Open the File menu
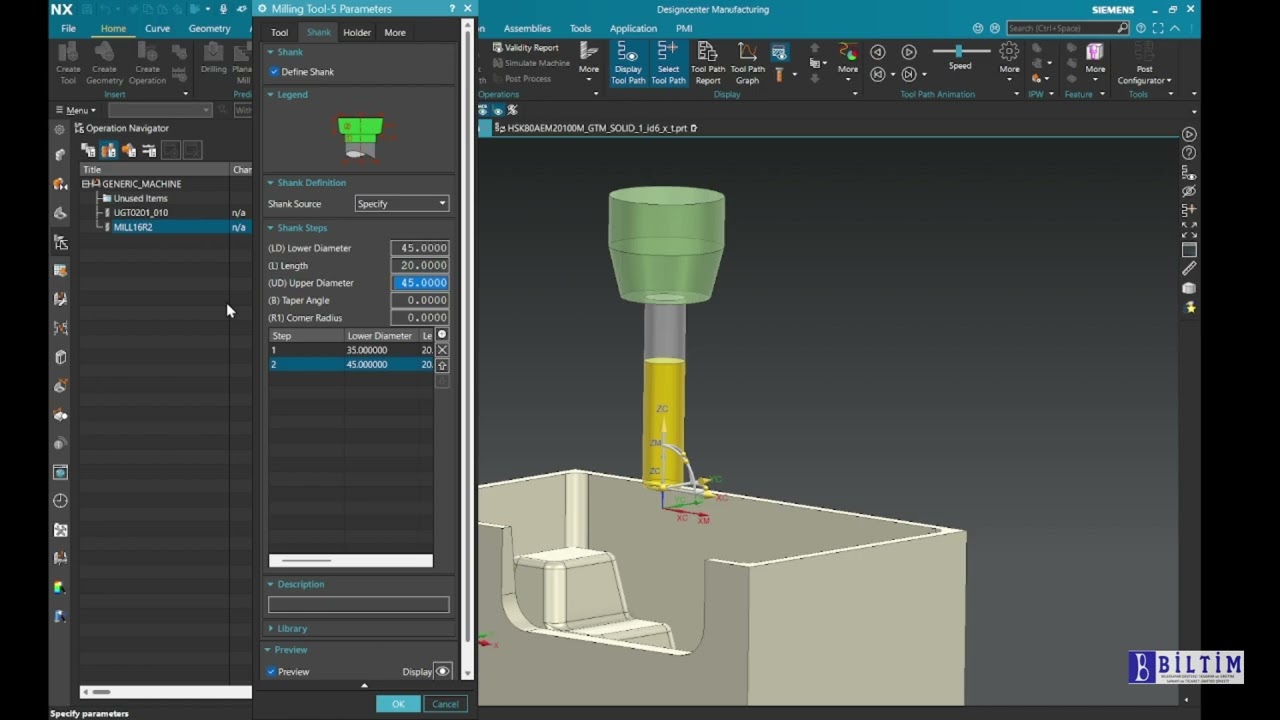This screenshot has height=720, width=1280. (x=68, y=29)
